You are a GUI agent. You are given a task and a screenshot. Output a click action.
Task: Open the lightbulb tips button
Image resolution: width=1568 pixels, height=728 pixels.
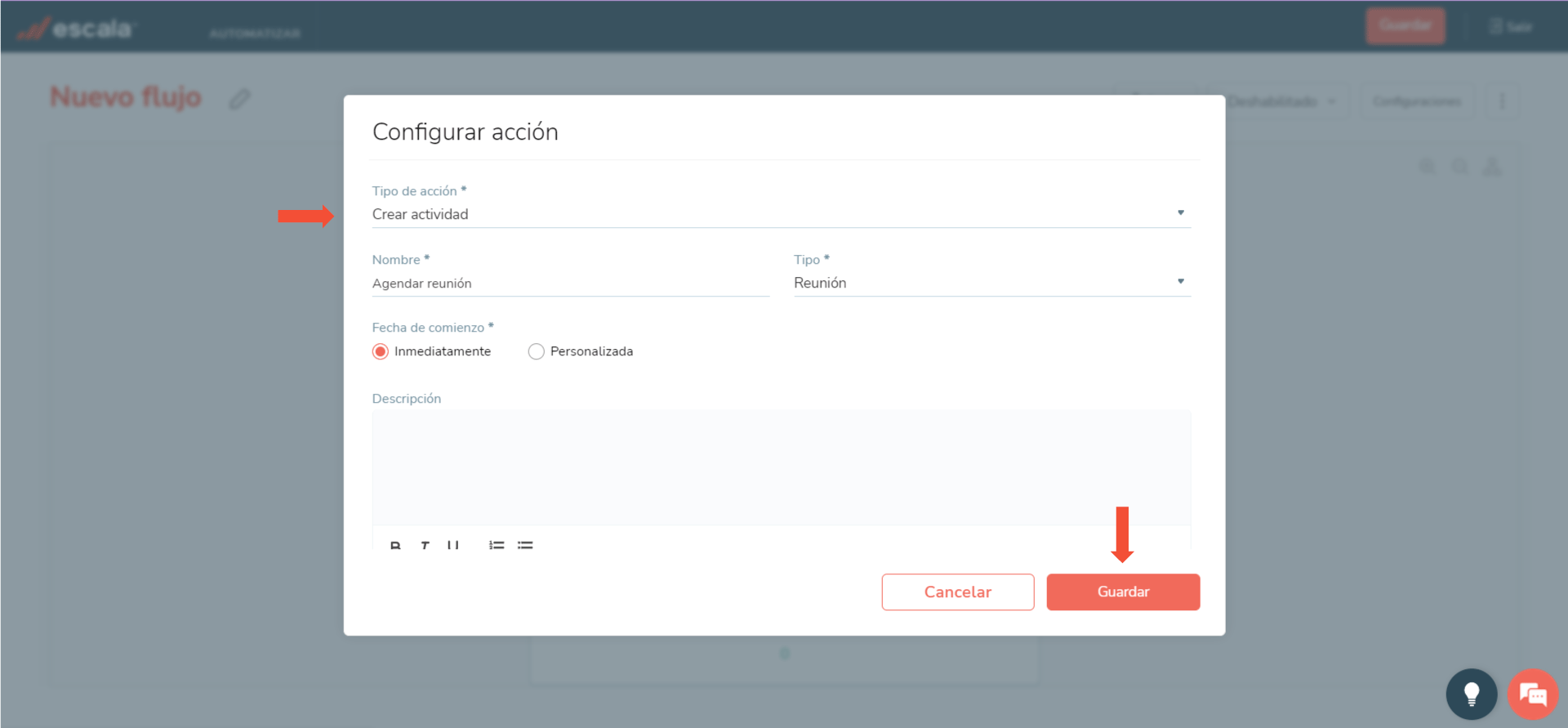(1472, 694)
